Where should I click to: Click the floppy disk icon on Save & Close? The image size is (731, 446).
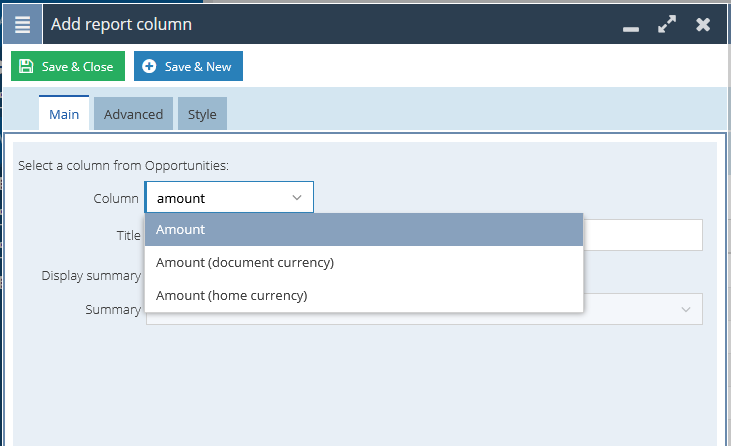click(26, 66)
